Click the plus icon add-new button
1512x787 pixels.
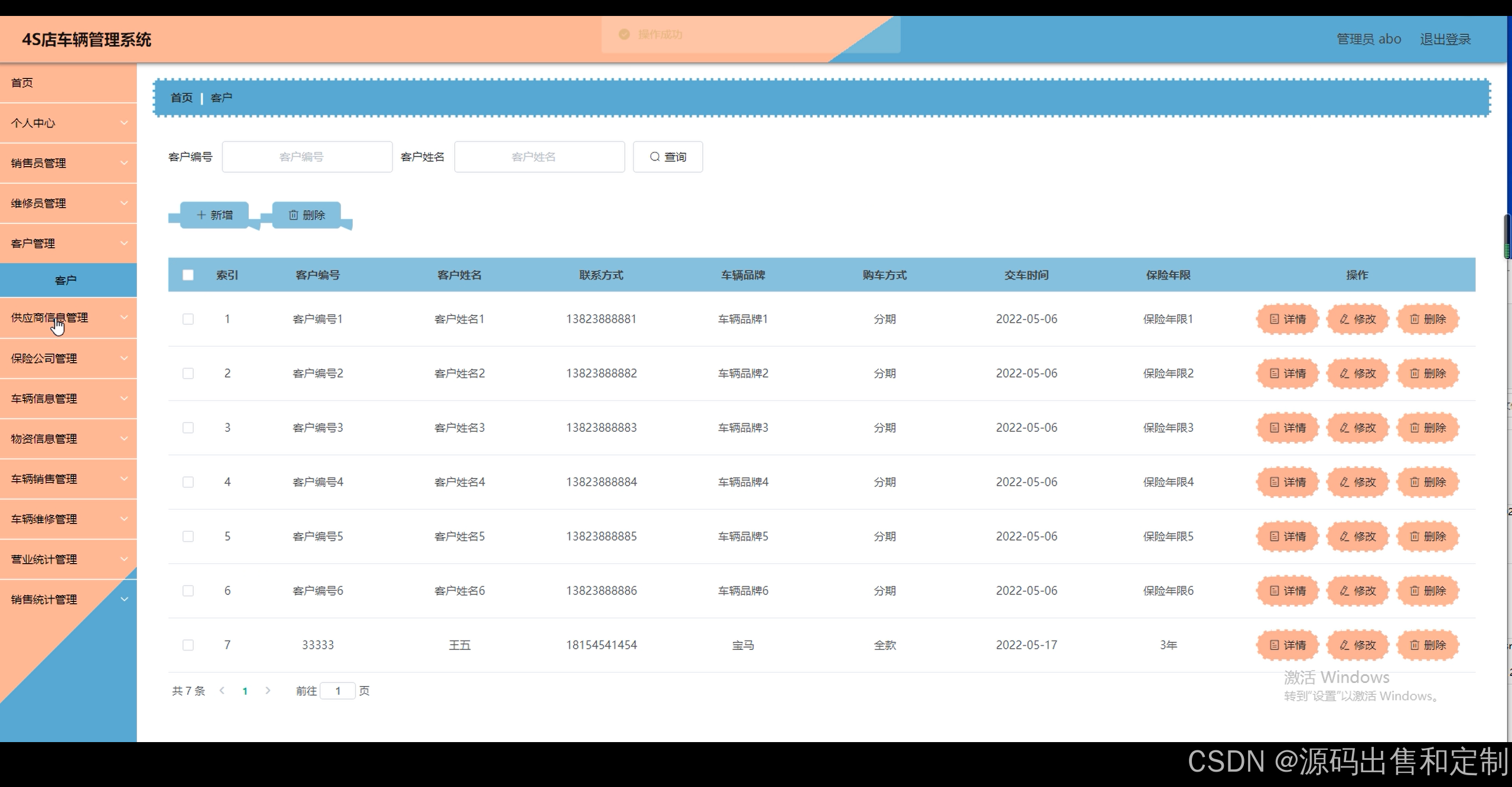coord(214,215)
